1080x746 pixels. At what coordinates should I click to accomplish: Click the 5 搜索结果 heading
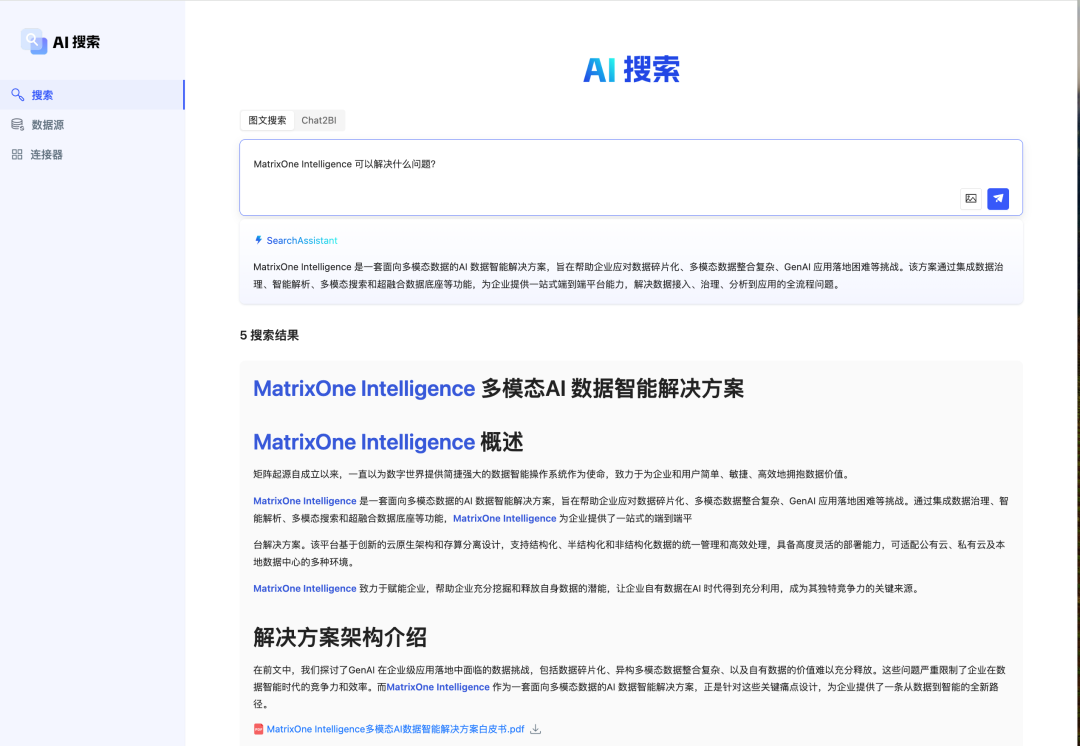point(269,335)
